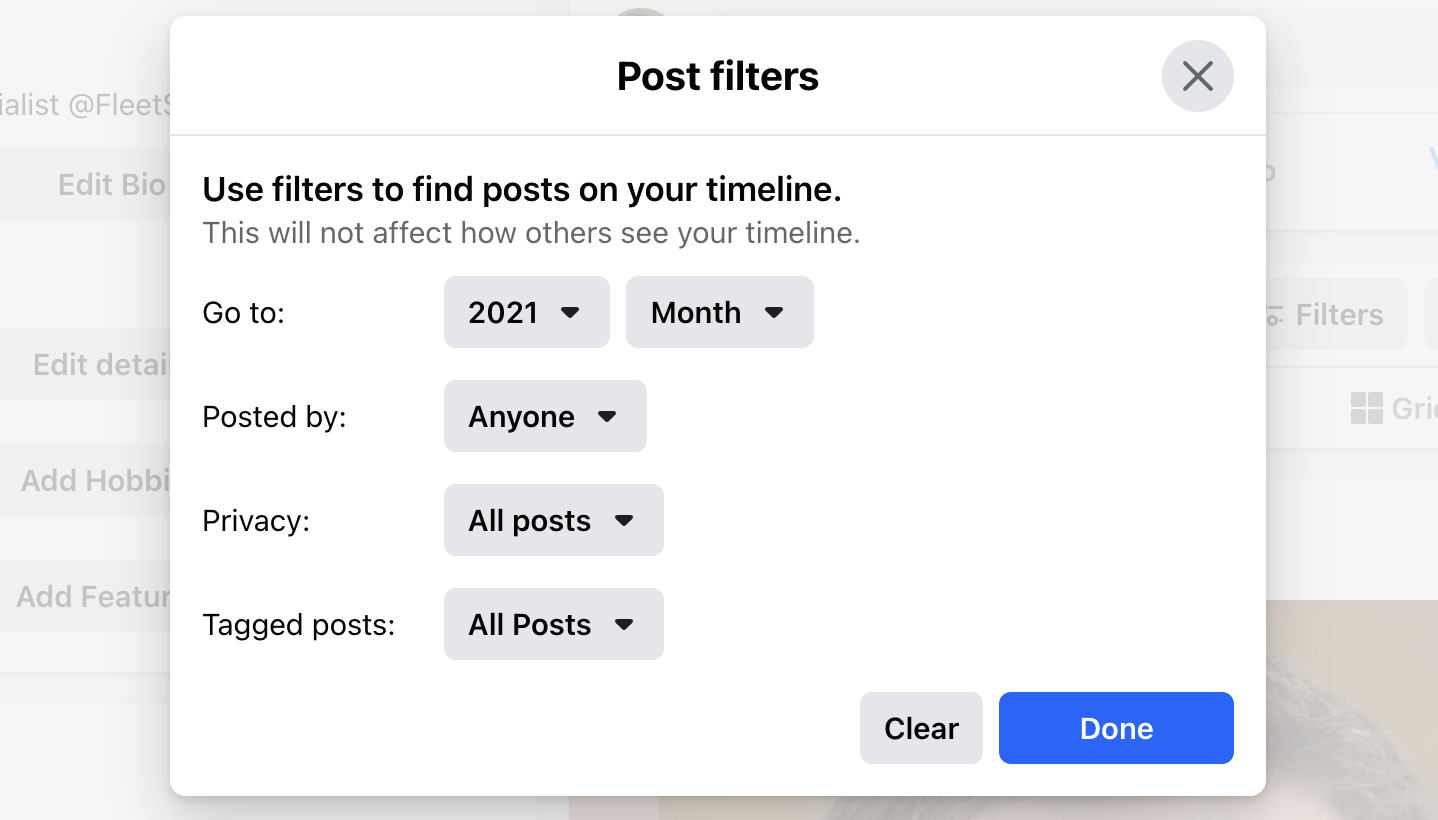Click the Edit details button

[100, 364]
